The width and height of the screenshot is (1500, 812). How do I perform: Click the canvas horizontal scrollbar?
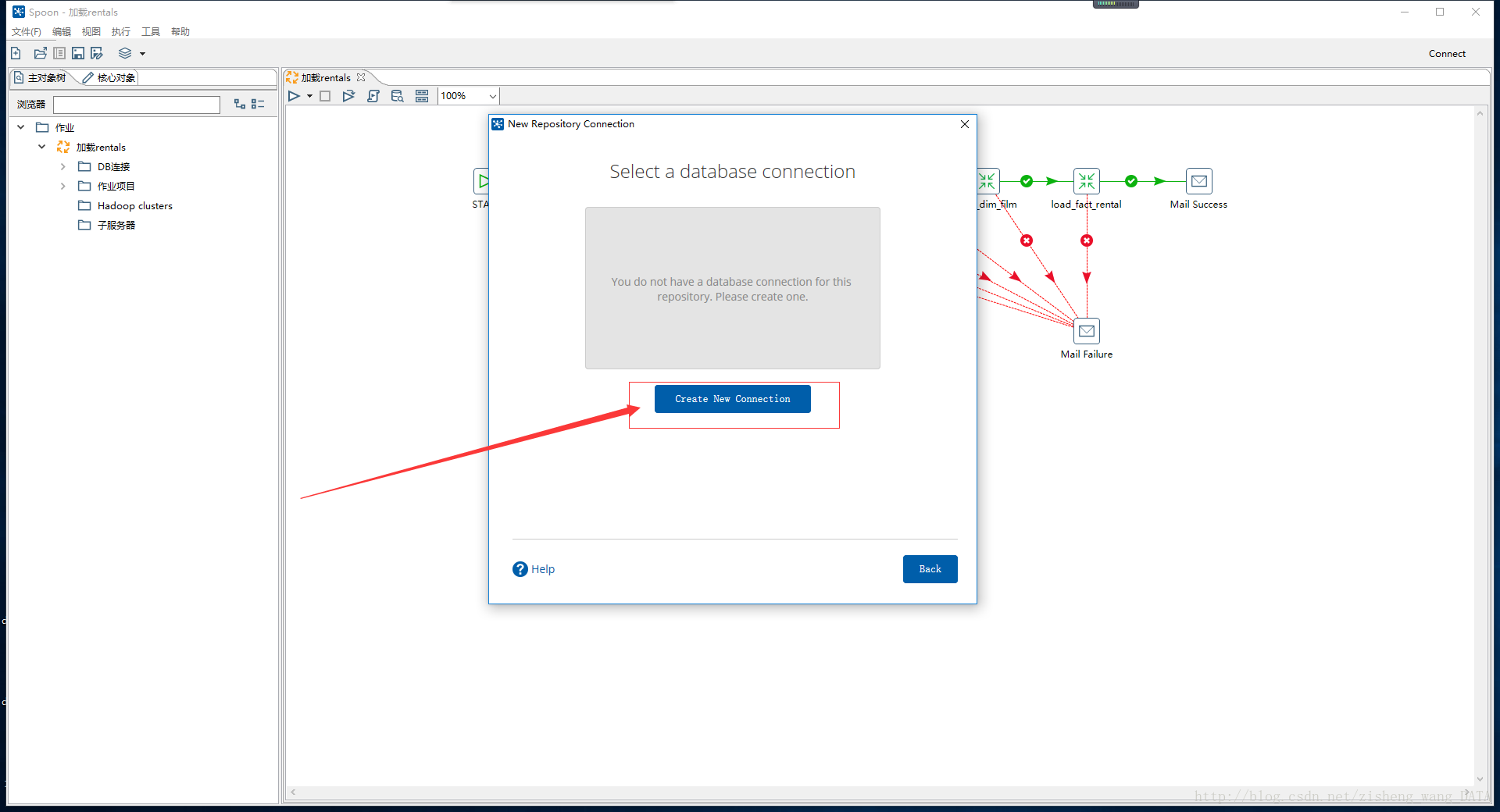tap(879, 792)
